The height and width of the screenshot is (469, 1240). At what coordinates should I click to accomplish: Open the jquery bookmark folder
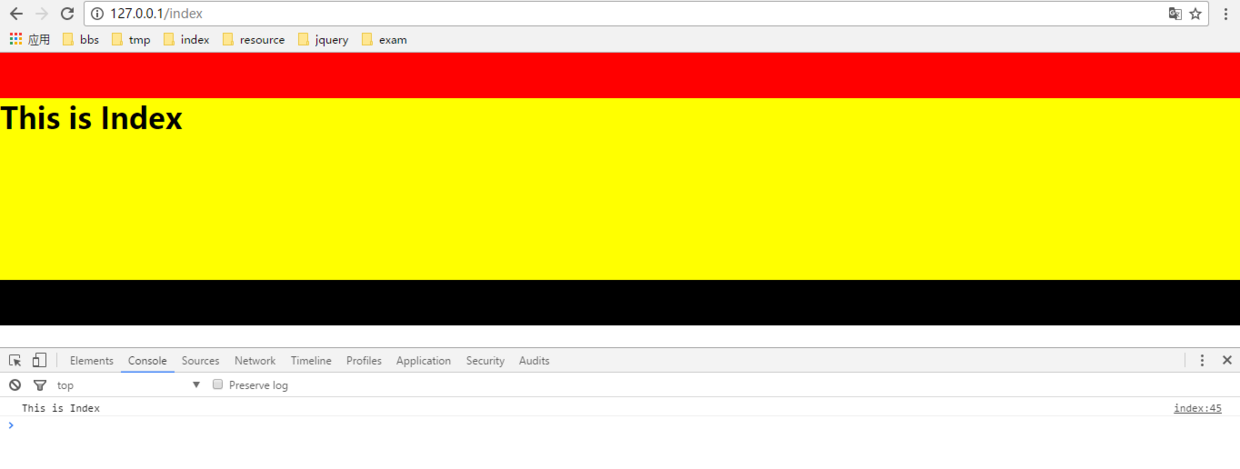pos(323,40)
